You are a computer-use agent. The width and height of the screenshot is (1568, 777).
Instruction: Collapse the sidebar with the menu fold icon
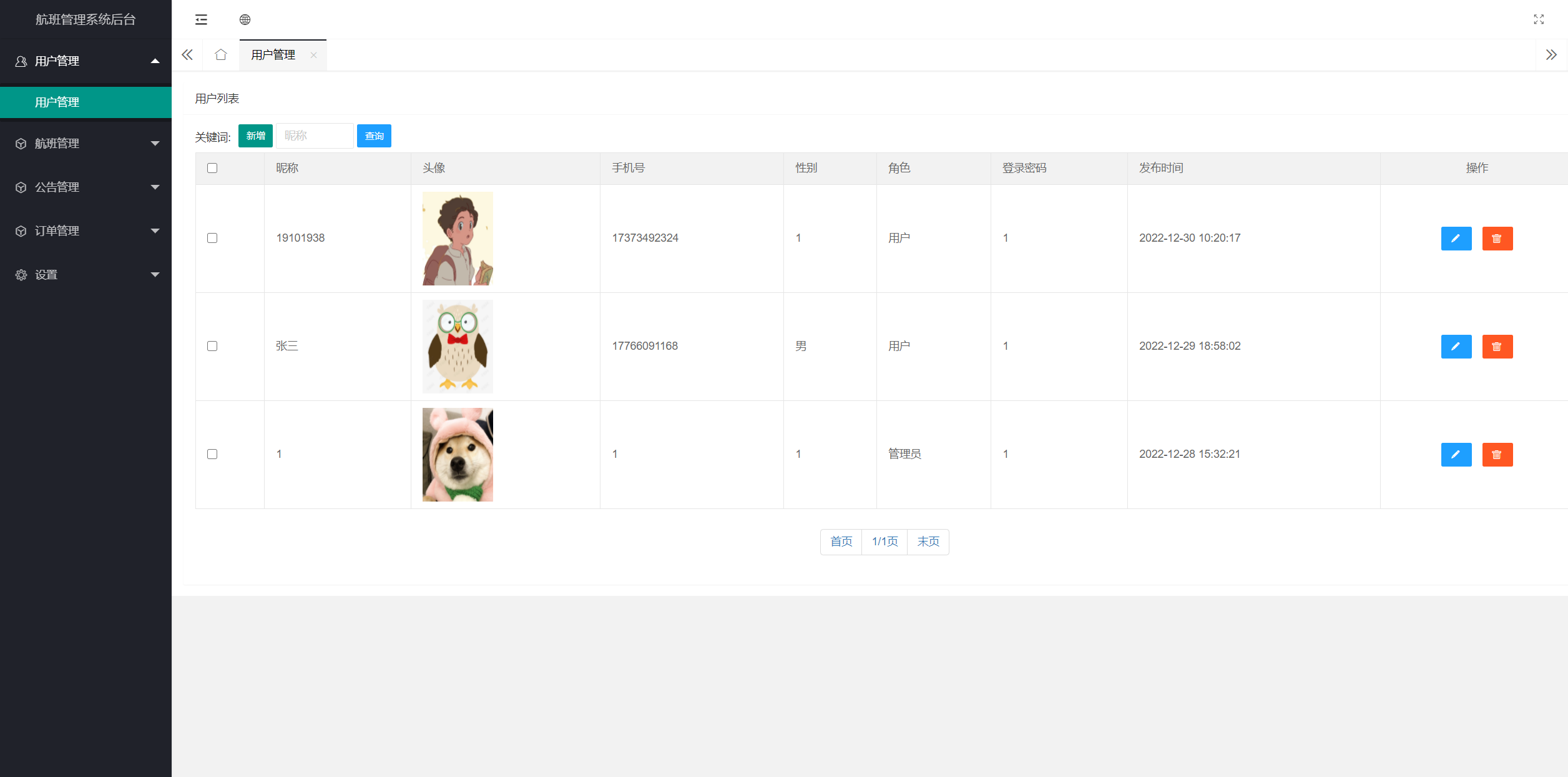(x=201, y=19)
